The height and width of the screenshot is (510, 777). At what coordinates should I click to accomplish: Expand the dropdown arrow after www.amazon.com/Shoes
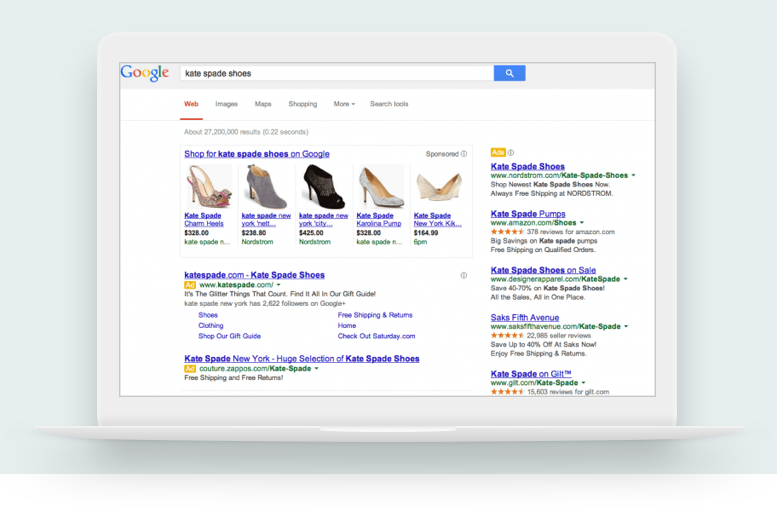(x=582, y=223)
